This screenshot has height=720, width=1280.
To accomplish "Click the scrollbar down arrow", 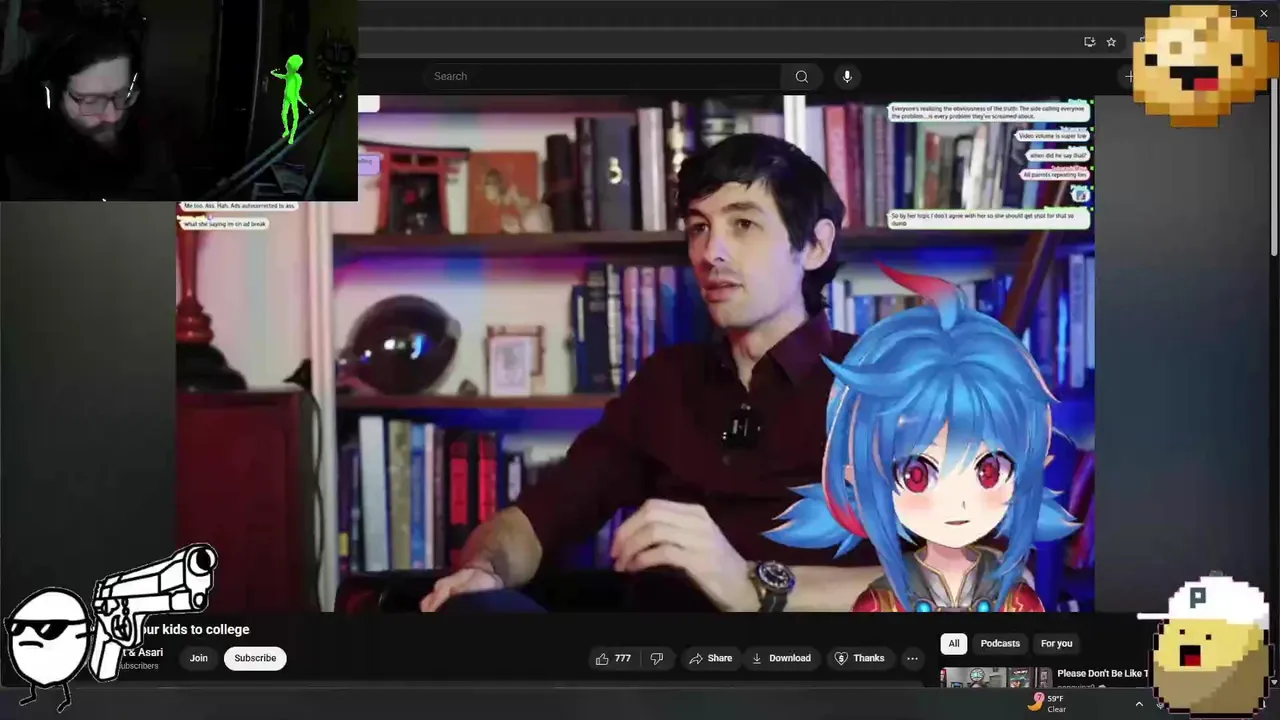I will click(x=1273, y=683).
